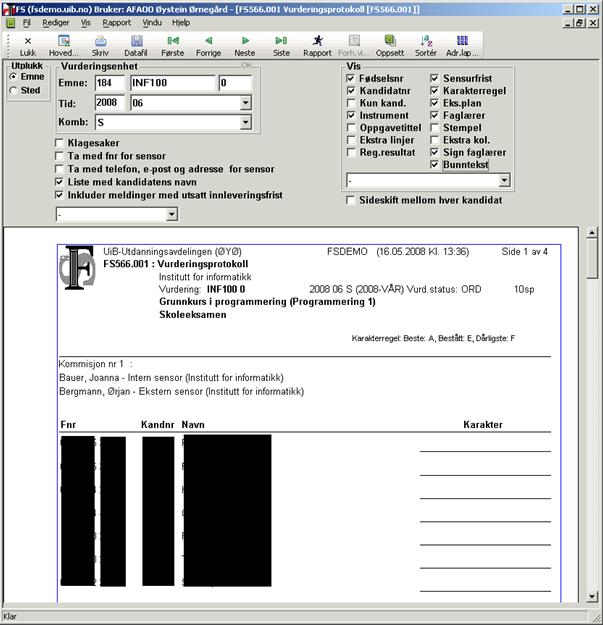Viewport: 603px width, 625px height.
Task: Open the dropdown below the Vis checkboxes
Action: pyautogui.click(x=504, y=181)
